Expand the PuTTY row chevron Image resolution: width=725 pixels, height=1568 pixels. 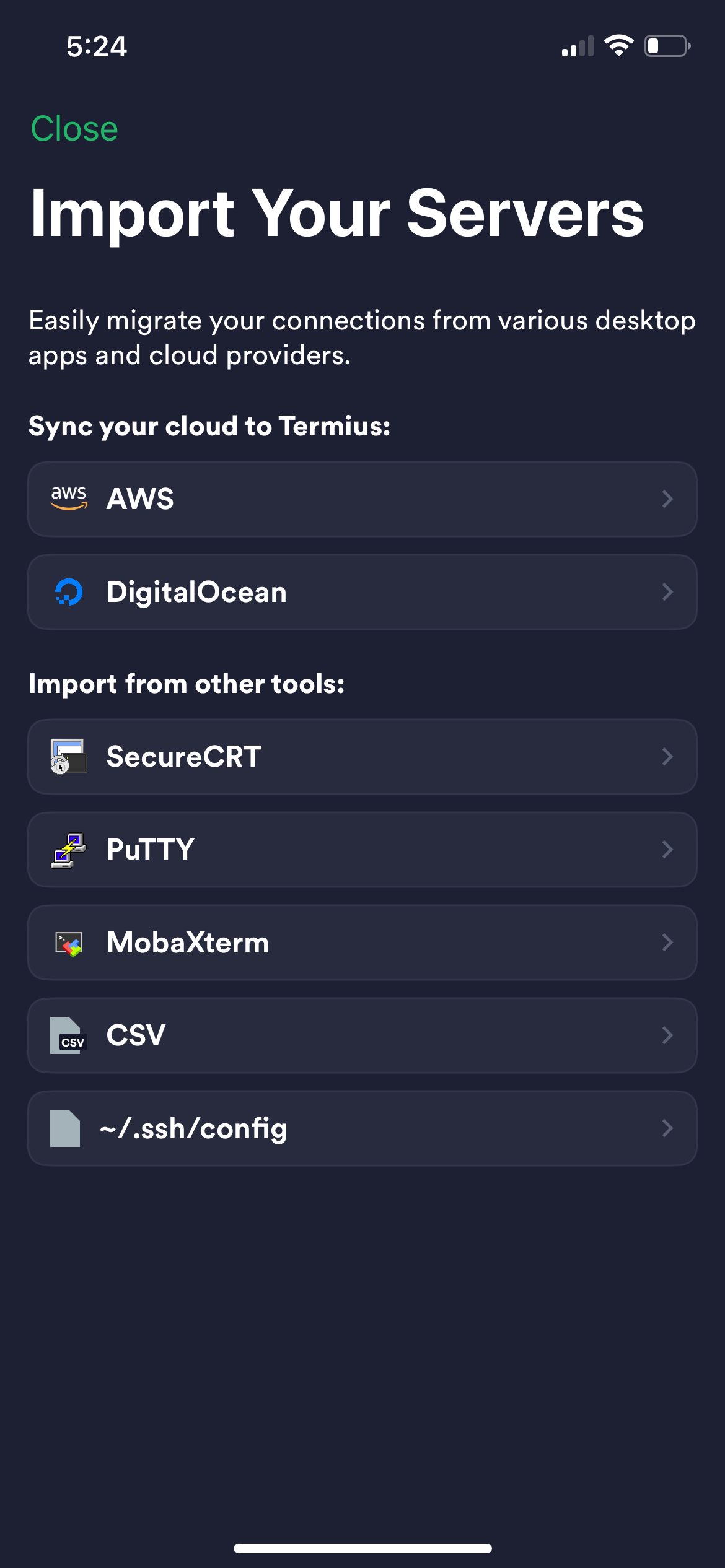[668, 849]
